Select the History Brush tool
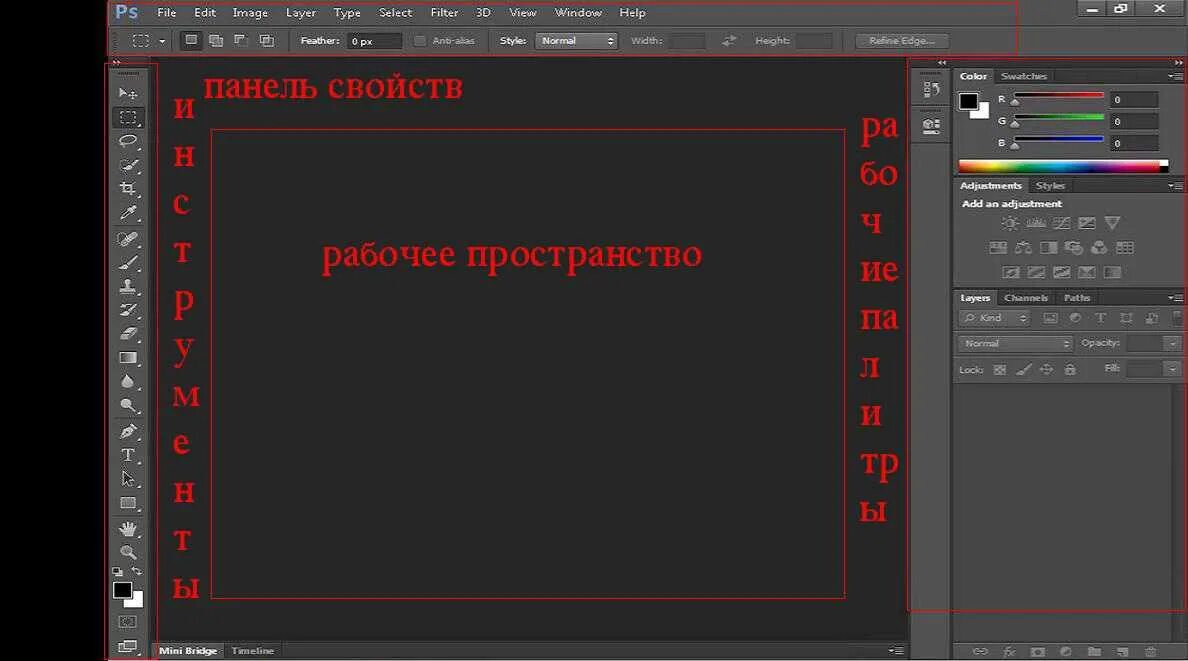Viewport: 1188px width, 661px height. [x=127, y=310]
